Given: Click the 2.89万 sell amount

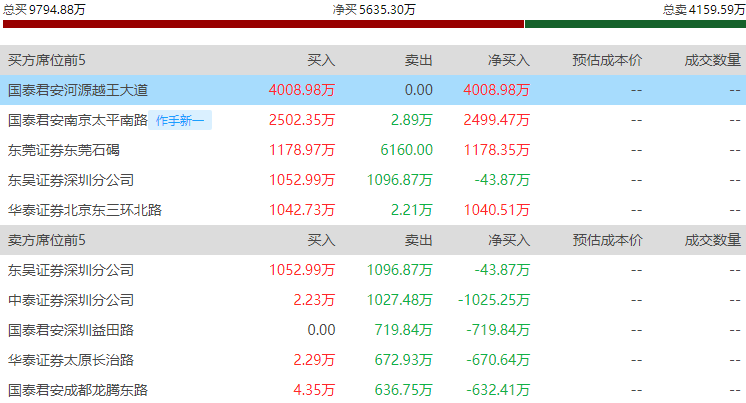Looking at the screenshot, I should point(412,120).
